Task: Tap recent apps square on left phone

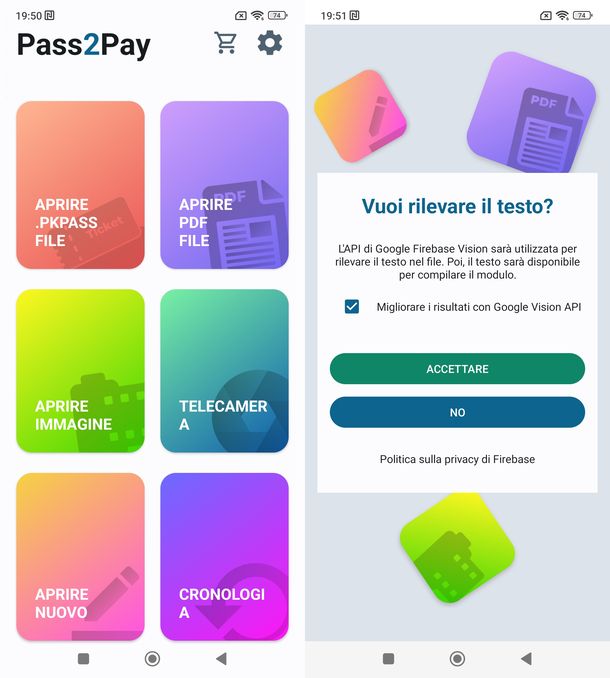Action: 83,659
